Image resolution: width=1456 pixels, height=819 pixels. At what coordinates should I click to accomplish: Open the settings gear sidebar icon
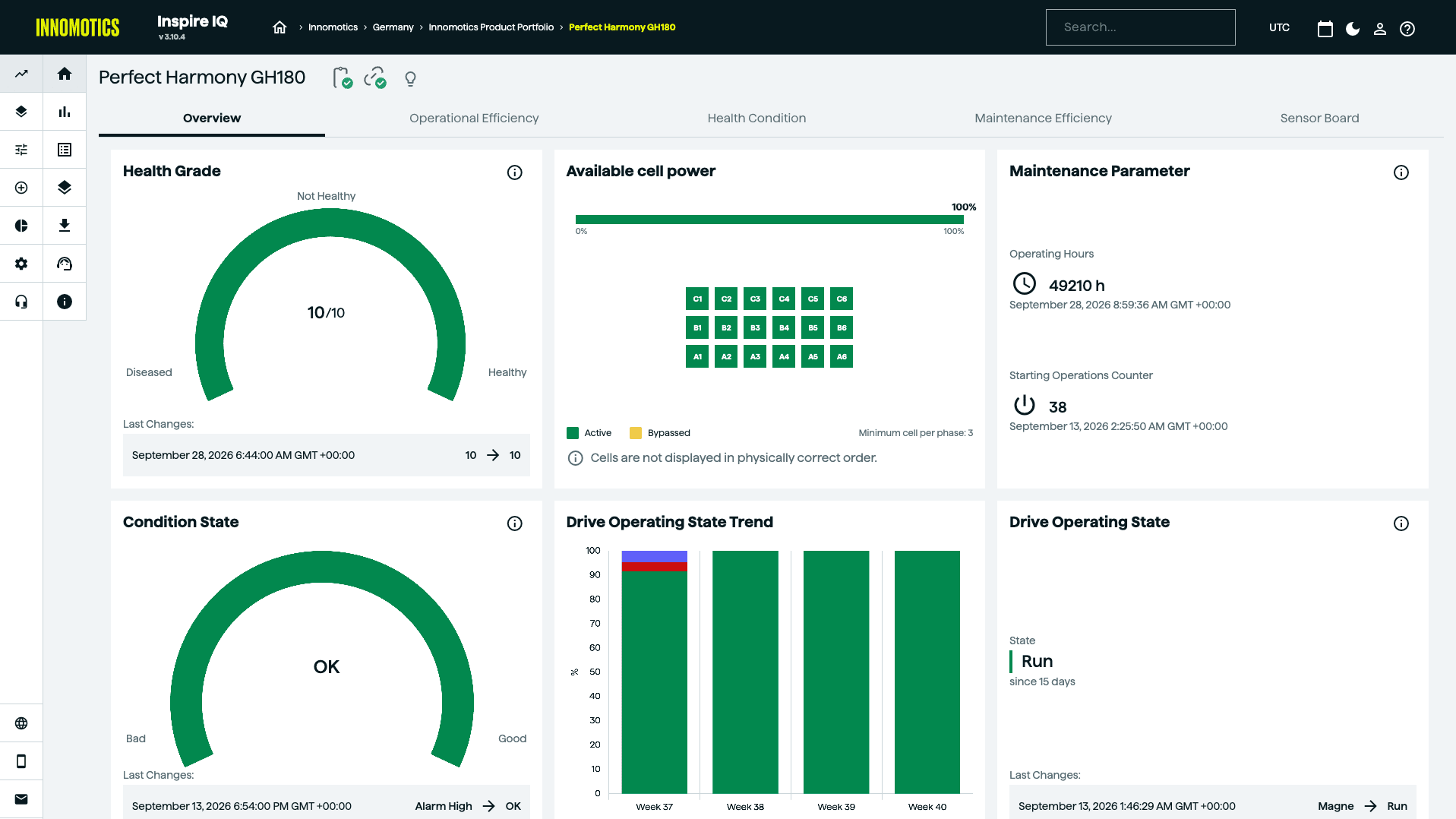21,264
